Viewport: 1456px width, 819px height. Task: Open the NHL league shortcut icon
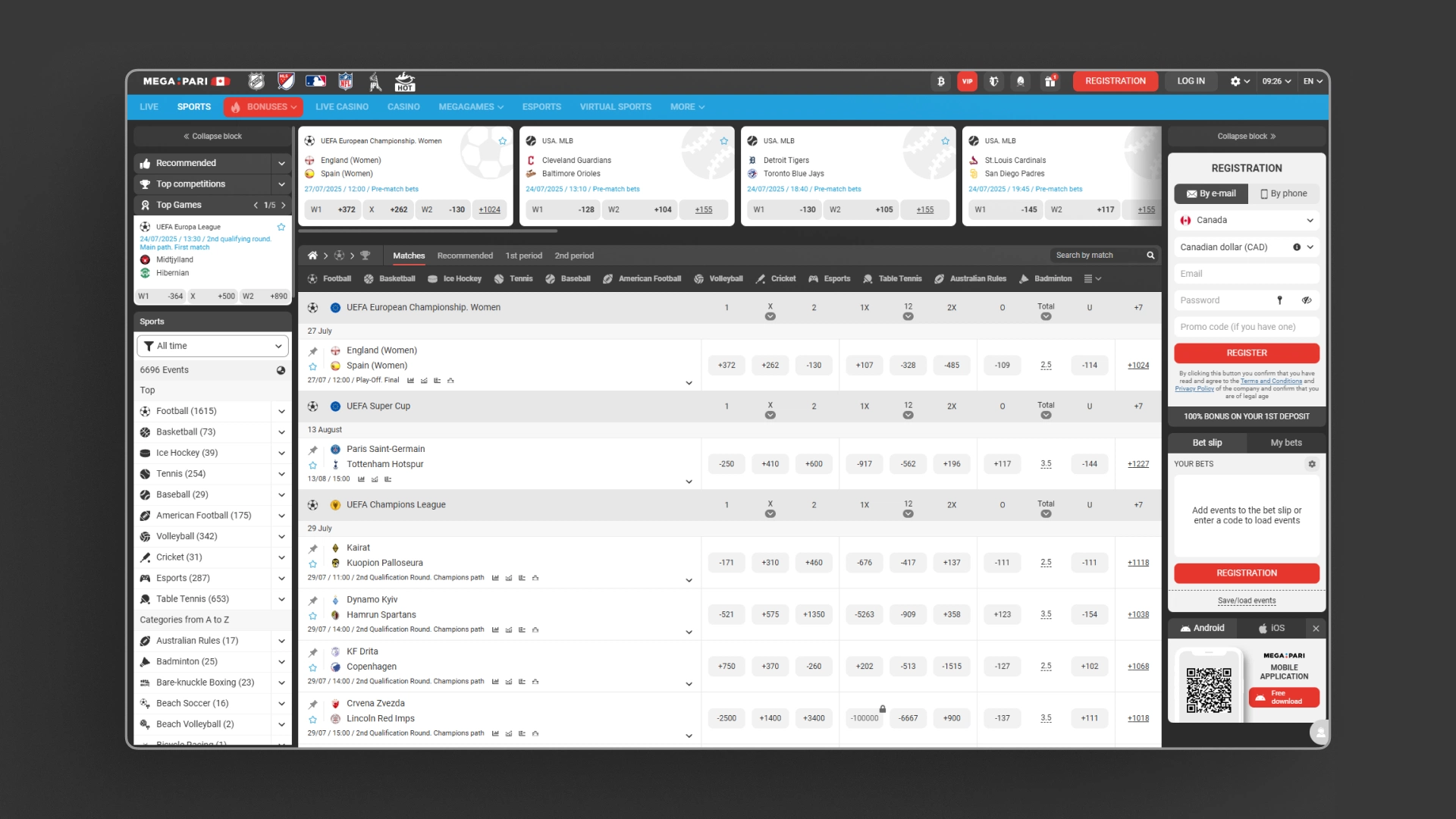coord(256,81)
